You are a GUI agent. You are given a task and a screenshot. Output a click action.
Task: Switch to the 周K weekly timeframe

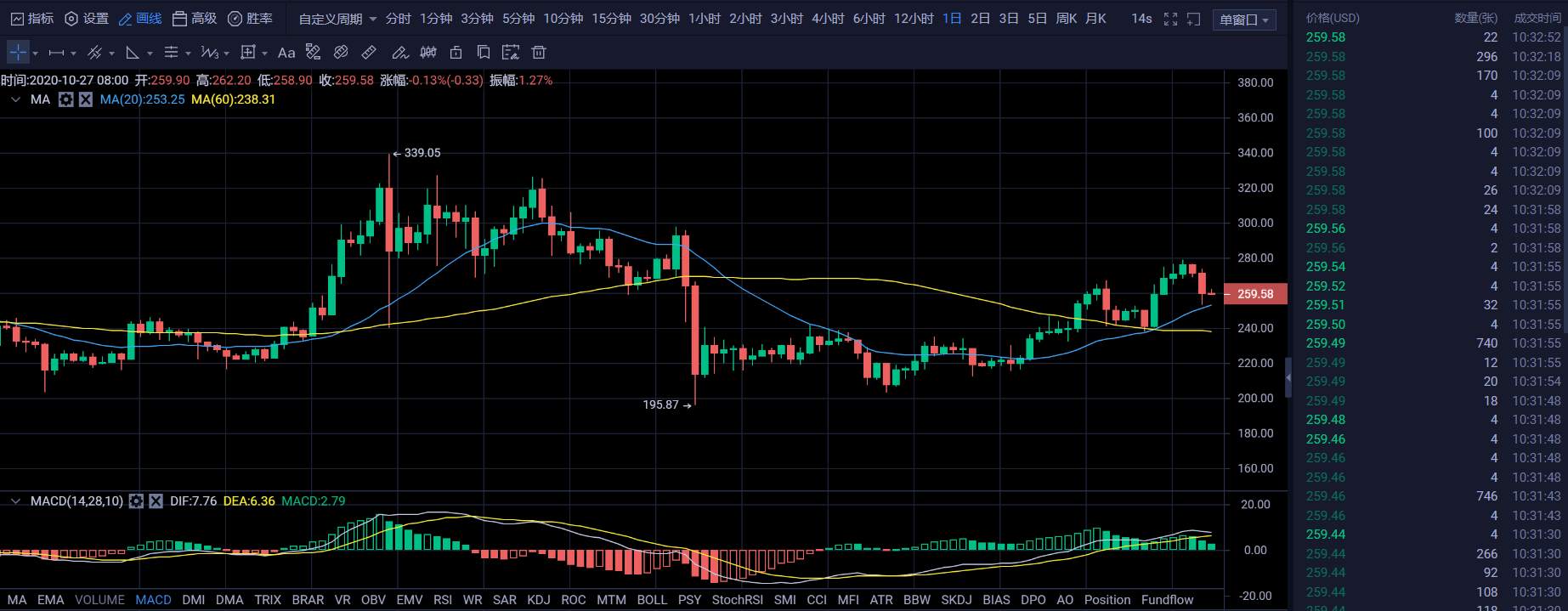pos(1066,19)
